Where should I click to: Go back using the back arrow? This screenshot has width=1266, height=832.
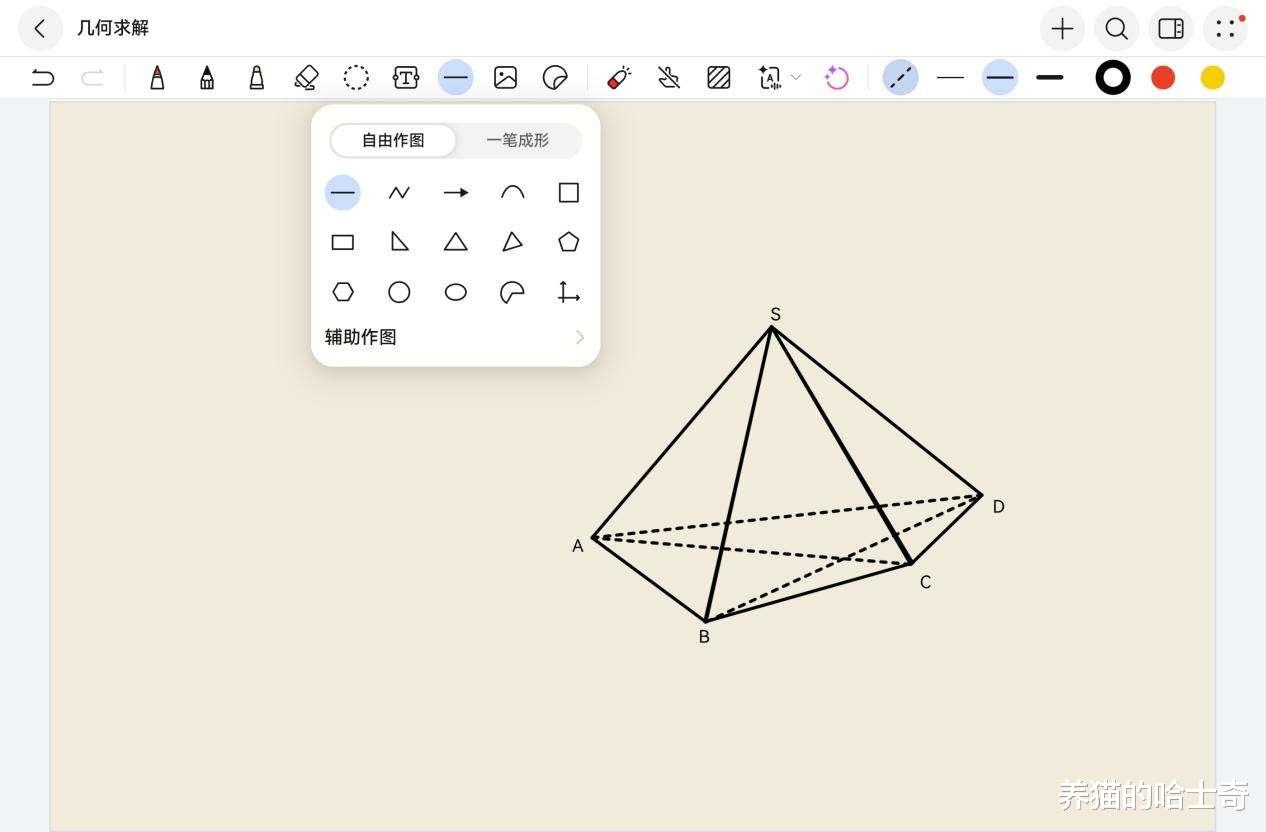point(40,28)
